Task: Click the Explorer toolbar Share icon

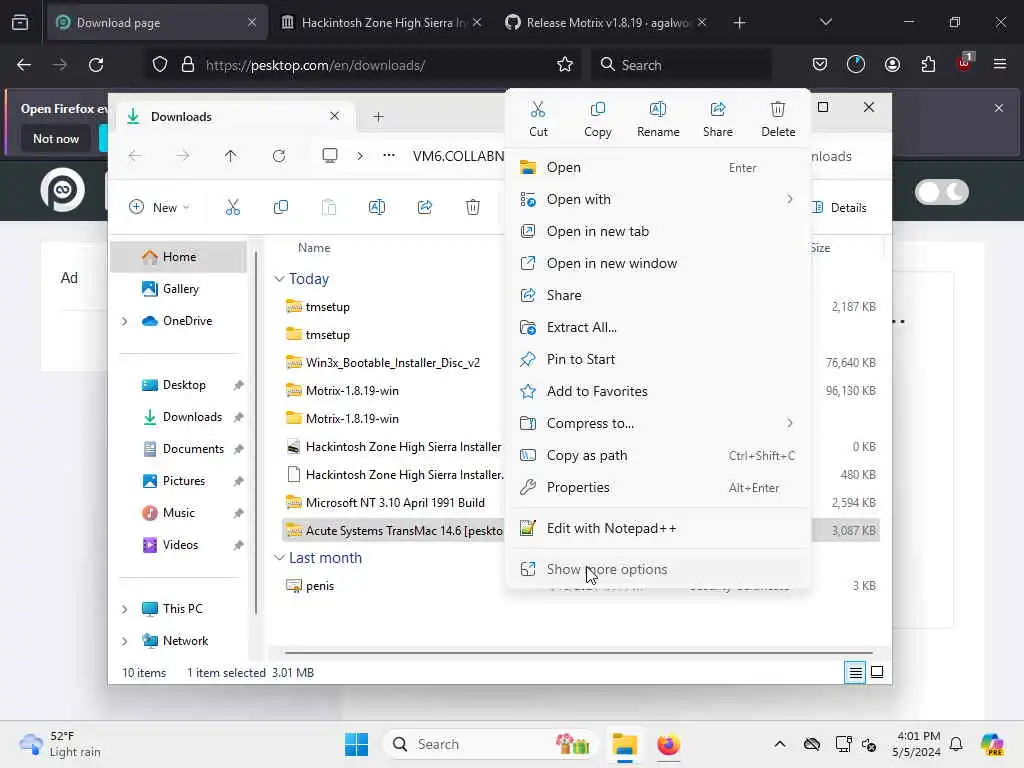Action: [425, 208]
